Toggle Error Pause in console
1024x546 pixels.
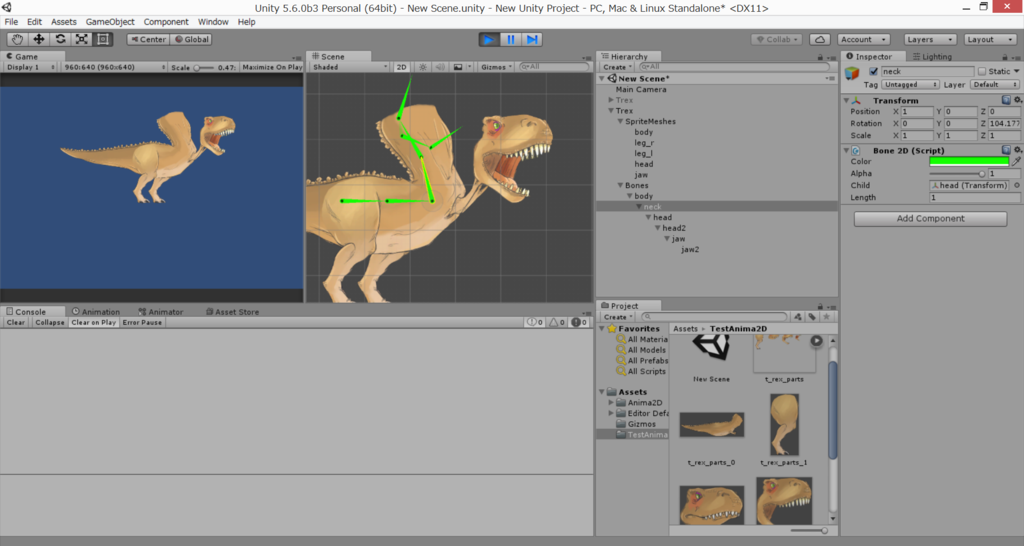click(142, 323)
